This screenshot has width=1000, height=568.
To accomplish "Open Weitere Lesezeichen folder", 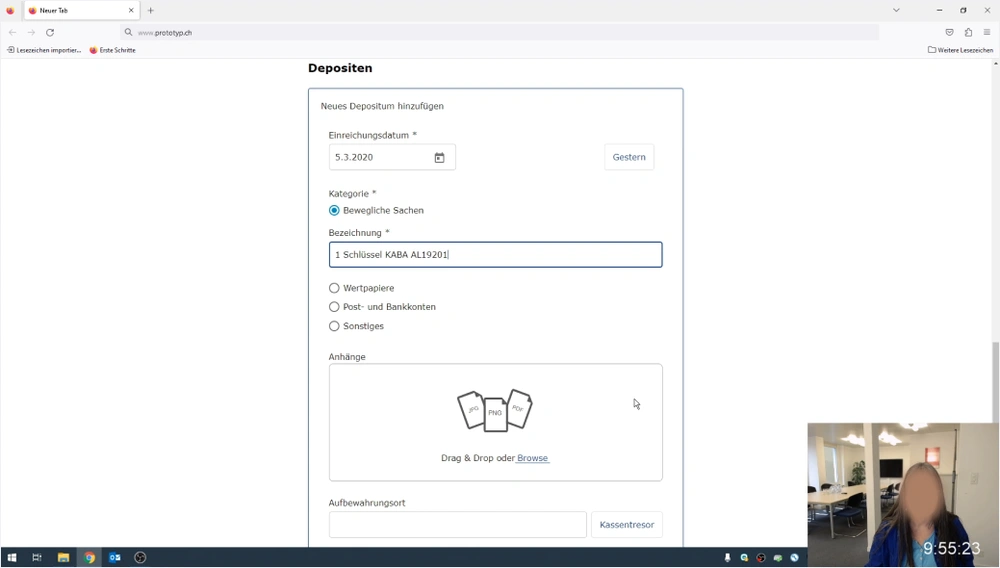I will click(960, 50).
